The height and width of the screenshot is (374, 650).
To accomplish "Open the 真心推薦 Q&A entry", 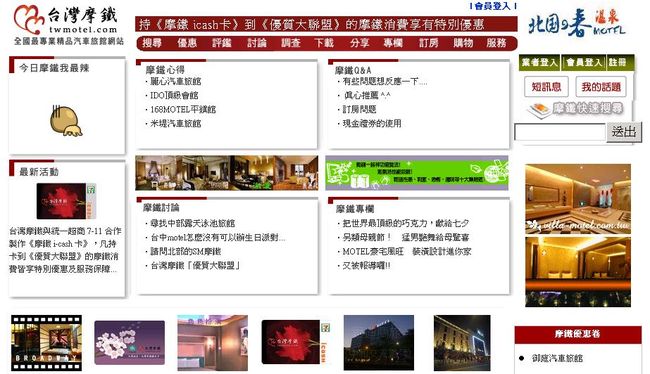I will coord(367,95).
